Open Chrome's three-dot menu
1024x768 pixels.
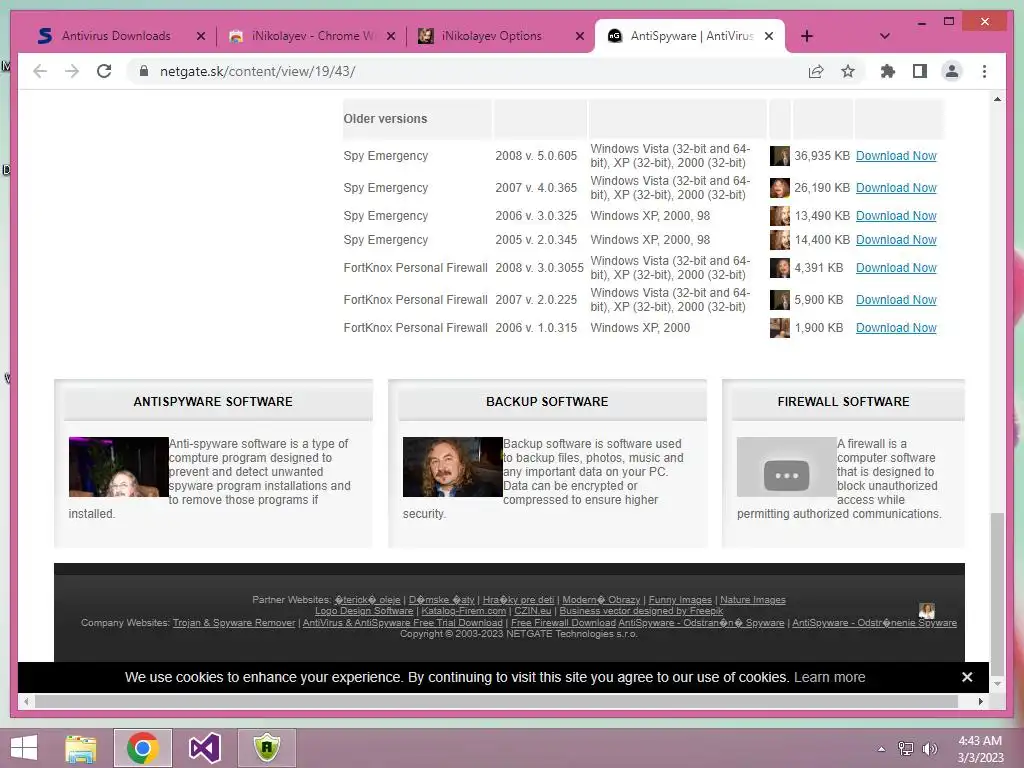coord(984,71)
